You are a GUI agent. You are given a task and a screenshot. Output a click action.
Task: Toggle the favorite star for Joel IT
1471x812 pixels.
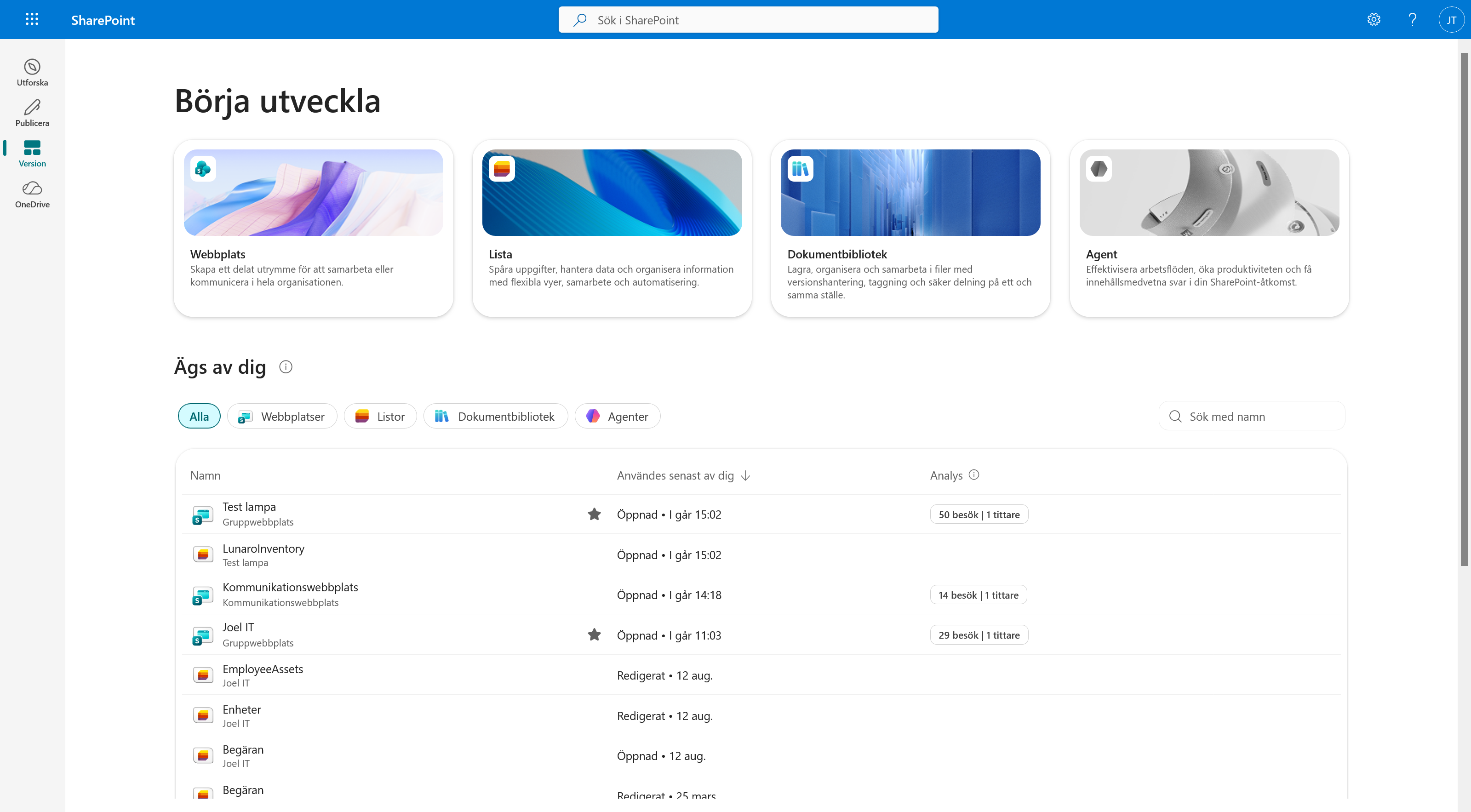point(594,635)
